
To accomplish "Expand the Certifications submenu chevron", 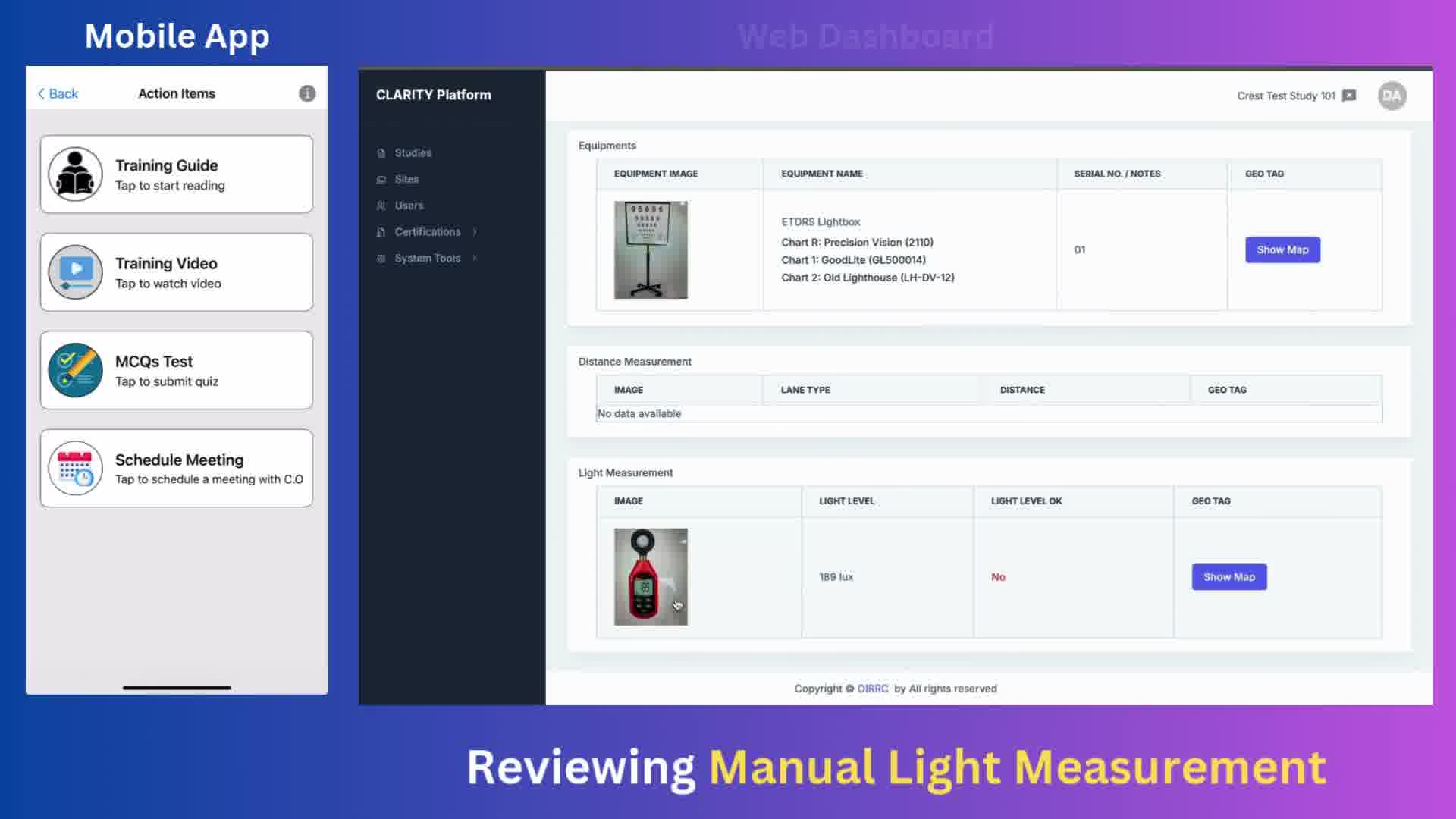I will (x=475, y=232).
